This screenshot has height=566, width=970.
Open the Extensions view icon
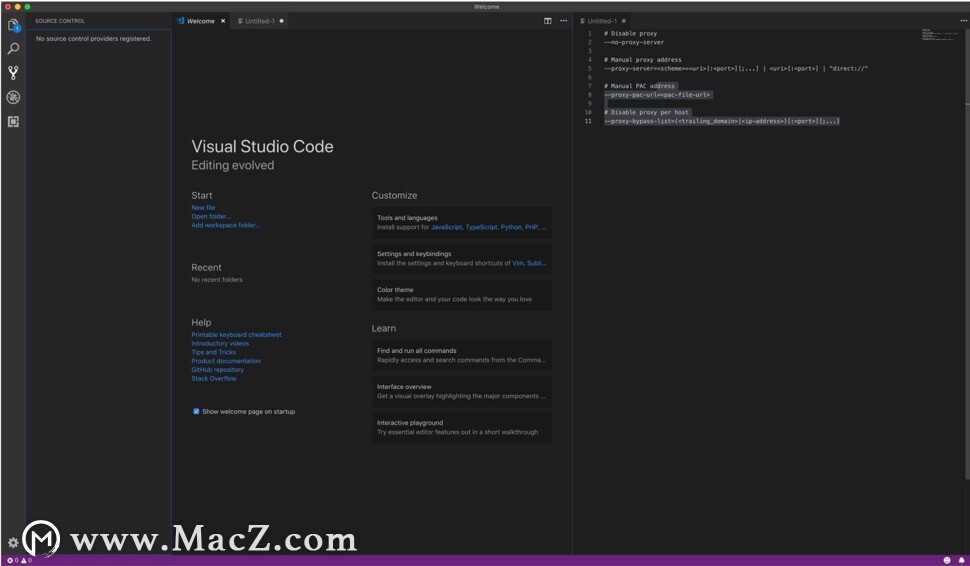pos(13,122)
